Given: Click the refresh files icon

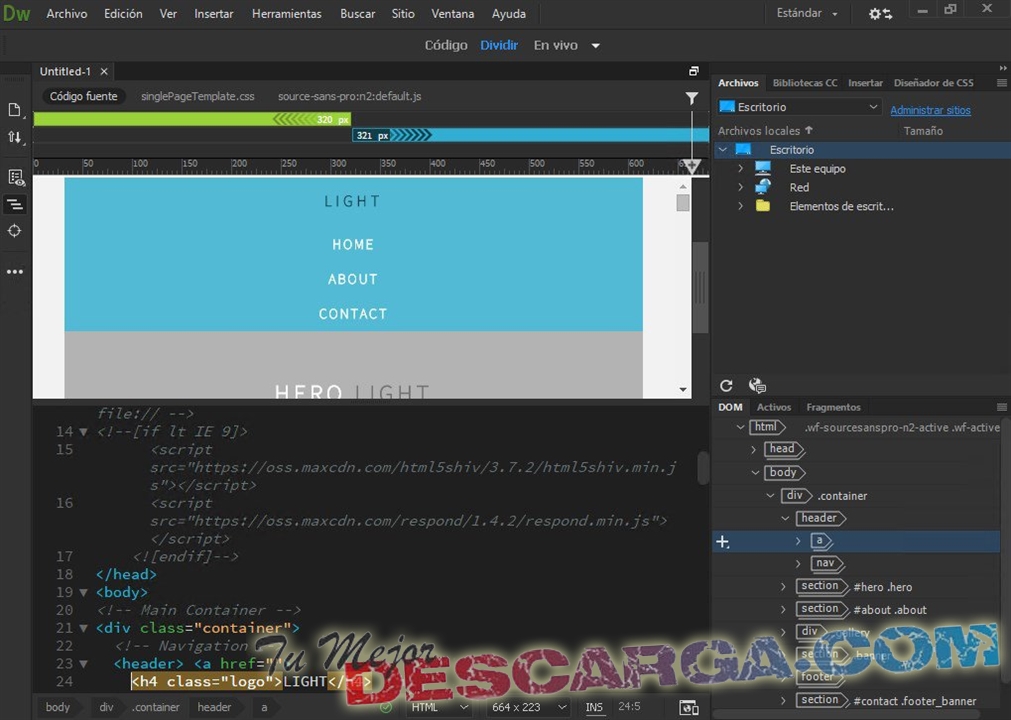Looking at the screenshot, I should click(726, 385).
